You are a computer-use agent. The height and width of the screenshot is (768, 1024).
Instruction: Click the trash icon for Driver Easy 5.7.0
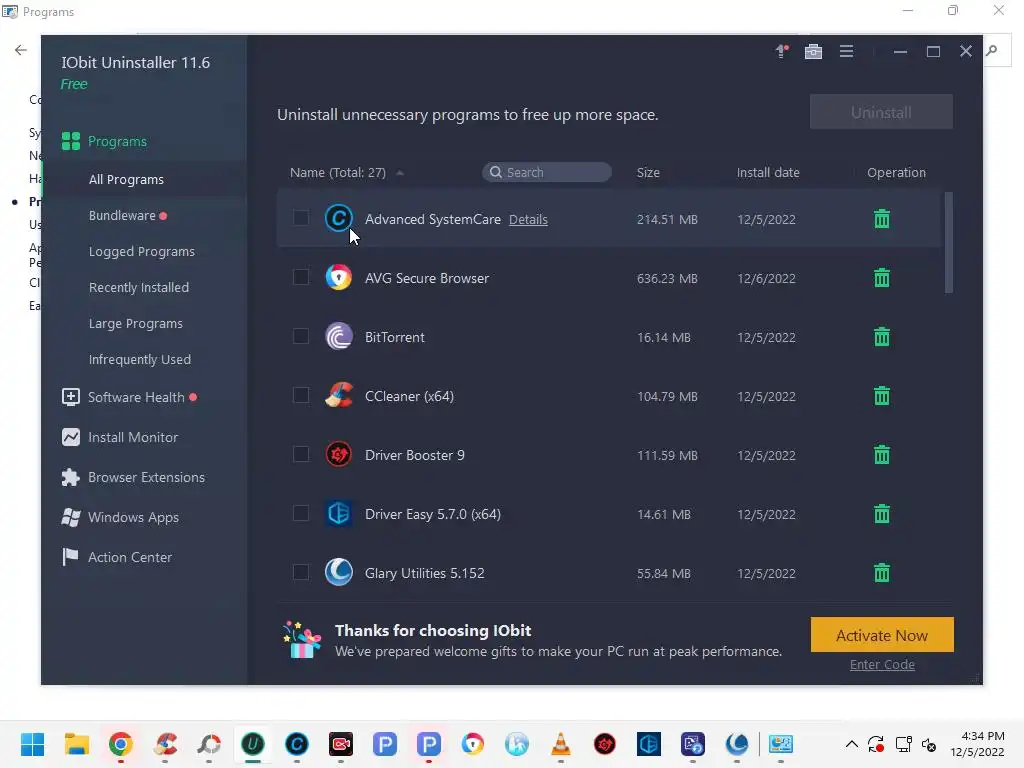[882, 514]
